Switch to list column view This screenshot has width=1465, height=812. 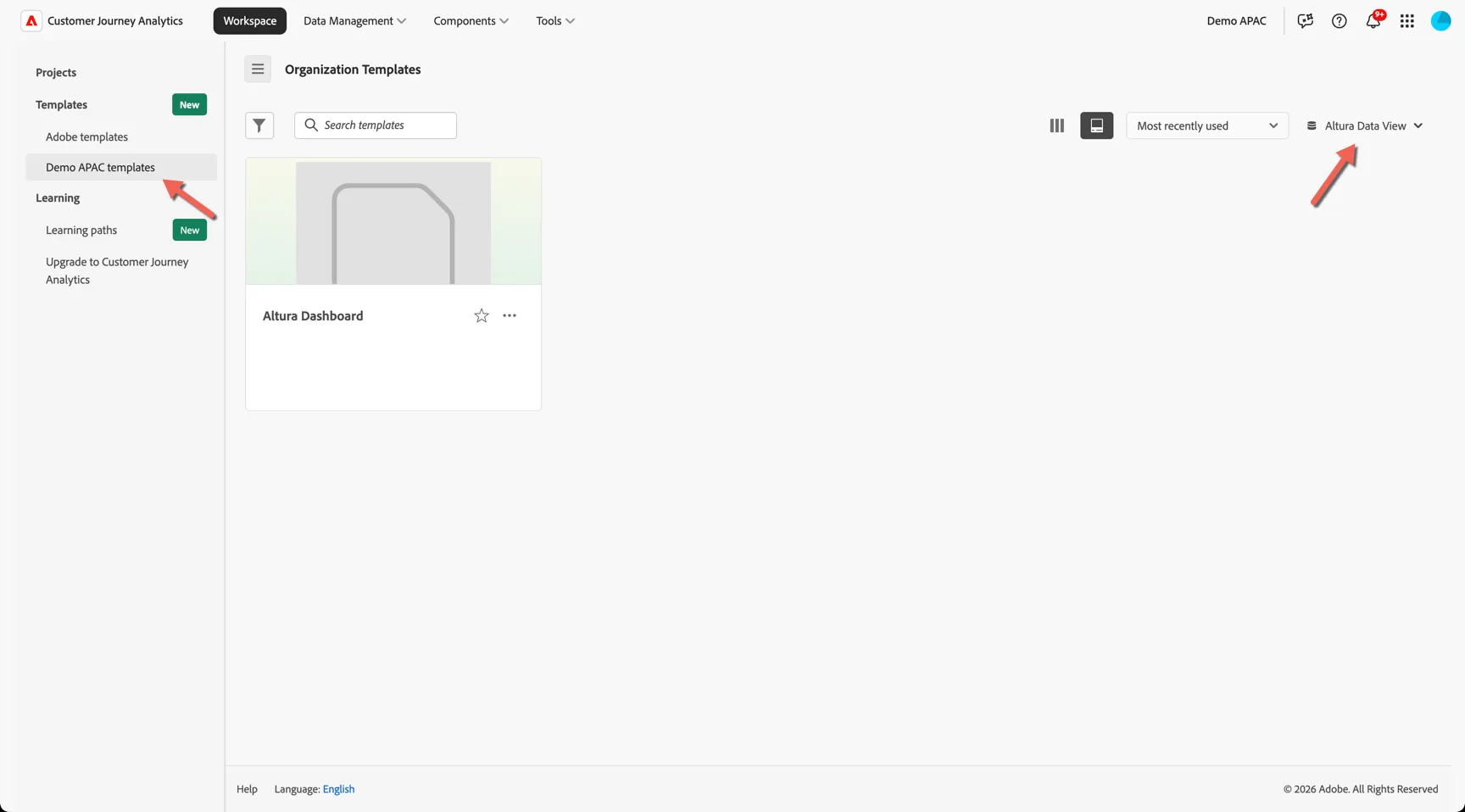coord(1056,125)
